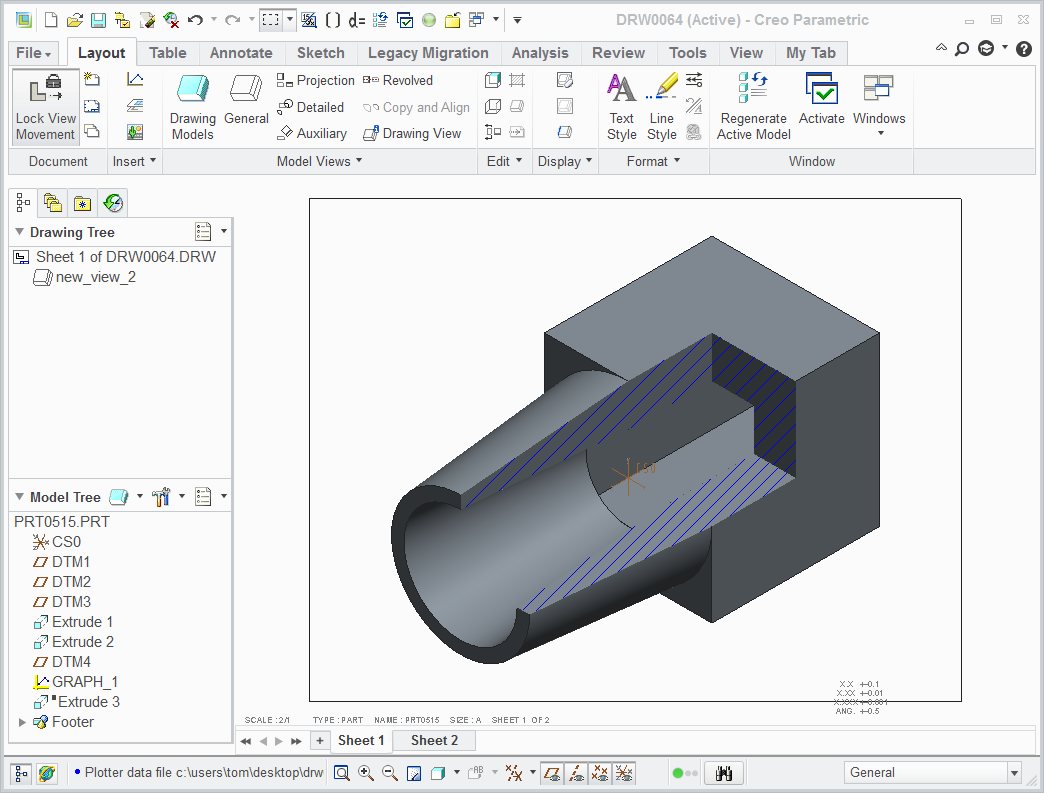Open a file with the folder icon
The image size is (1044, 793).
pos(75,20)
